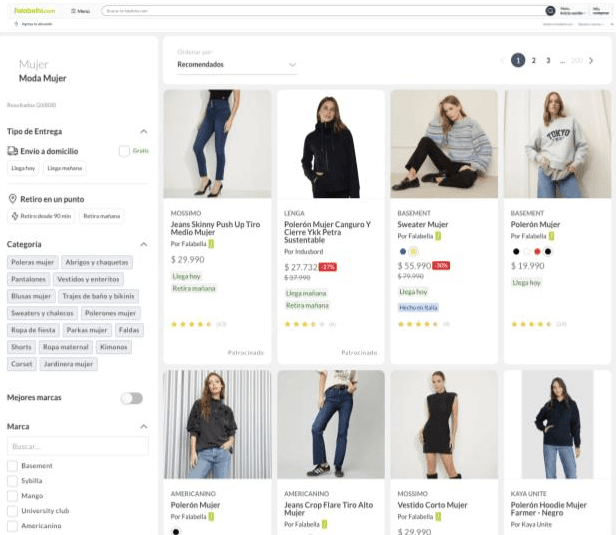Filter by Blusas mujer category
Viewport: 616px width, 535px height.
click(x=31, y=296)
